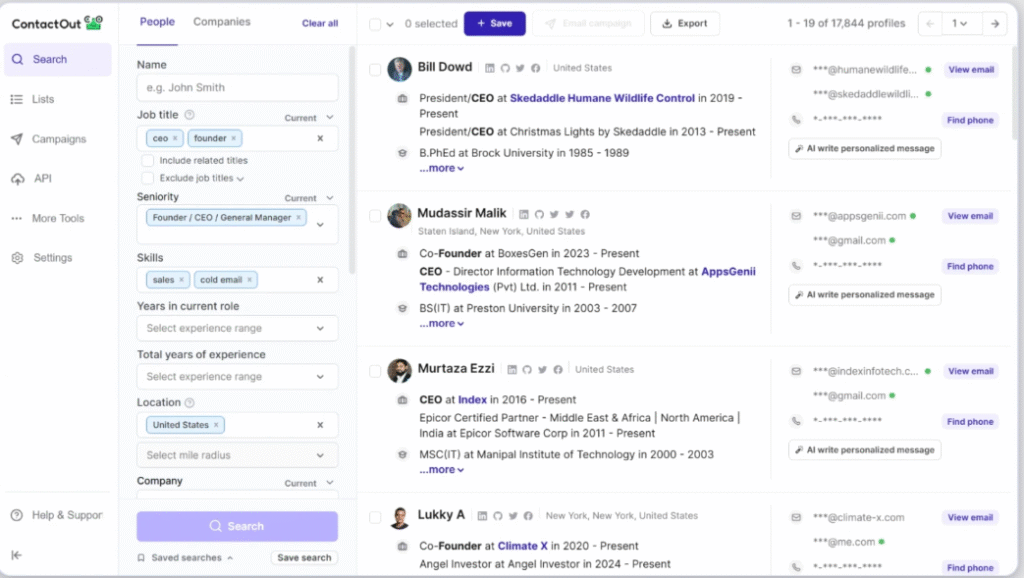Image resolution: width=1024 pixels, height=578 pixels.
Task: Open the Total years of experience dropdown
Action: point(237,376)
